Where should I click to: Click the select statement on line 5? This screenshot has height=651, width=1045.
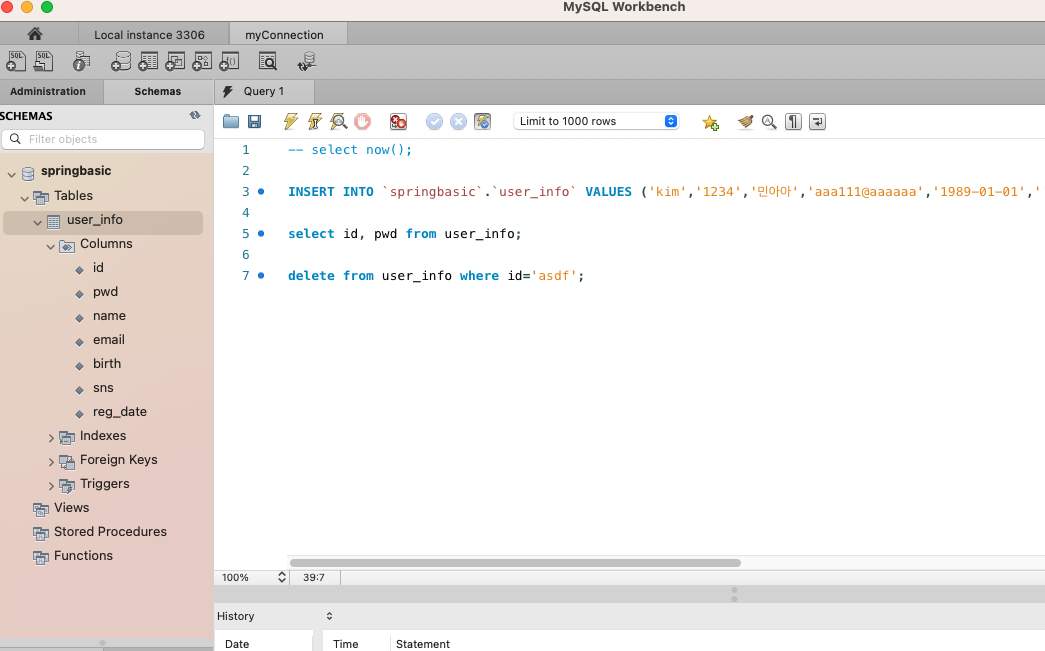click(405, 234)
